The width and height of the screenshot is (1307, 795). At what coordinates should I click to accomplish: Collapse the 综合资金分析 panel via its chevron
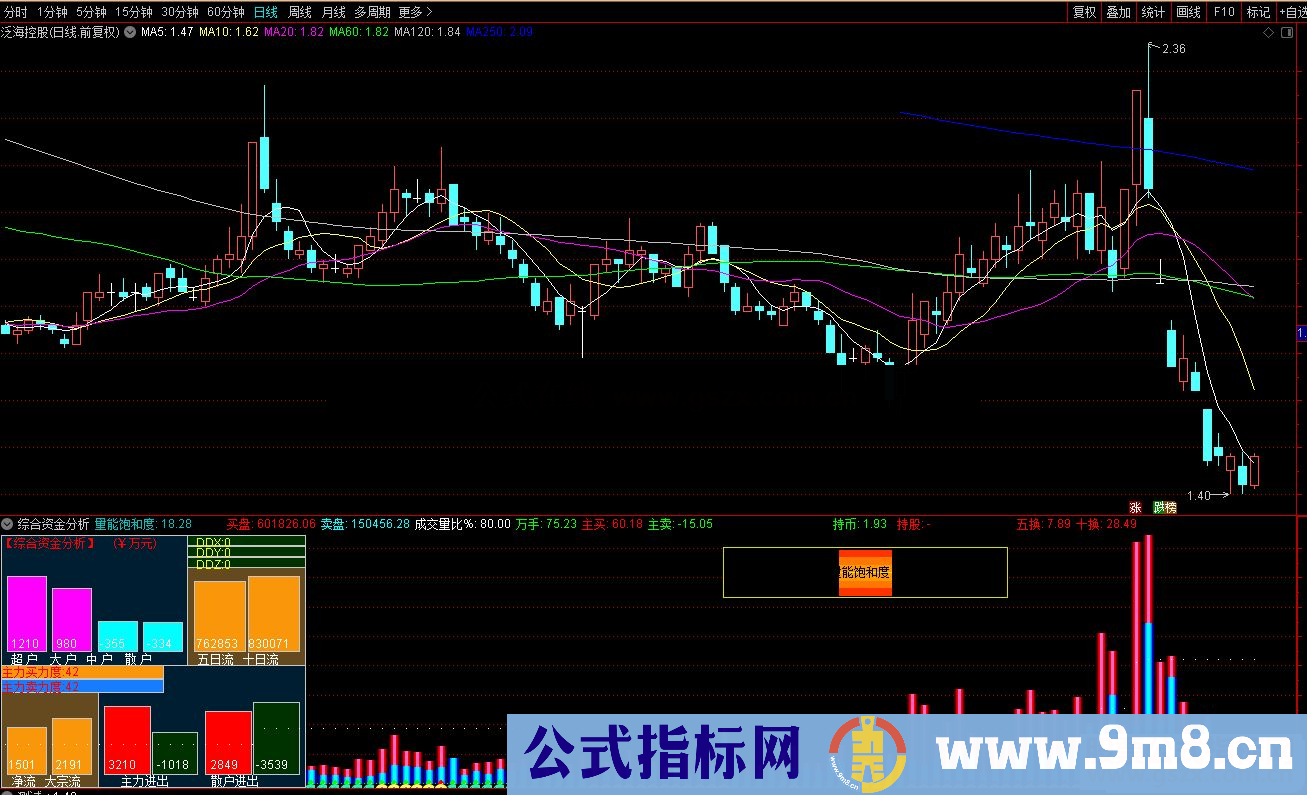coord(5,523)
